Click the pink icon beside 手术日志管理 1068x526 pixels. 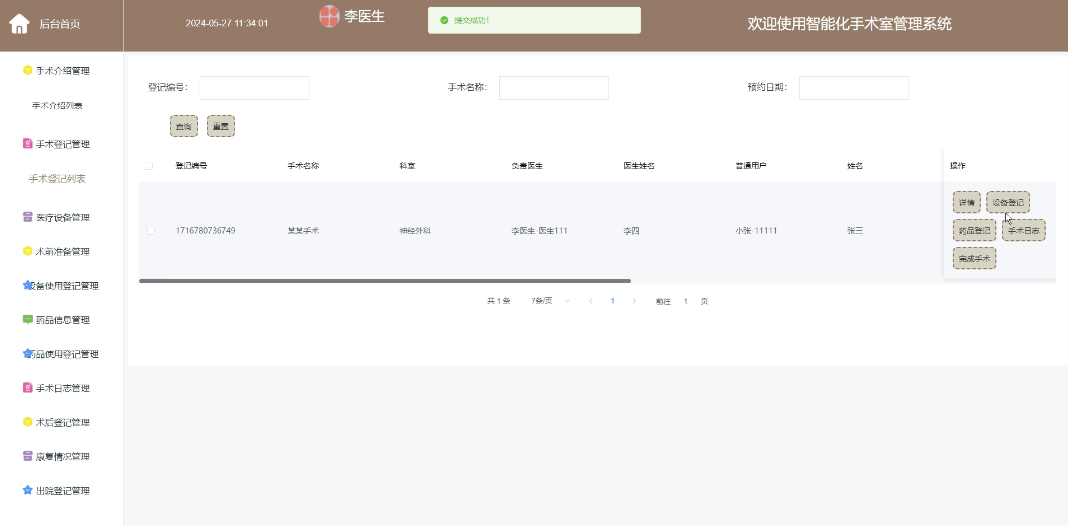pyautogui.click(x=28, y=388)
